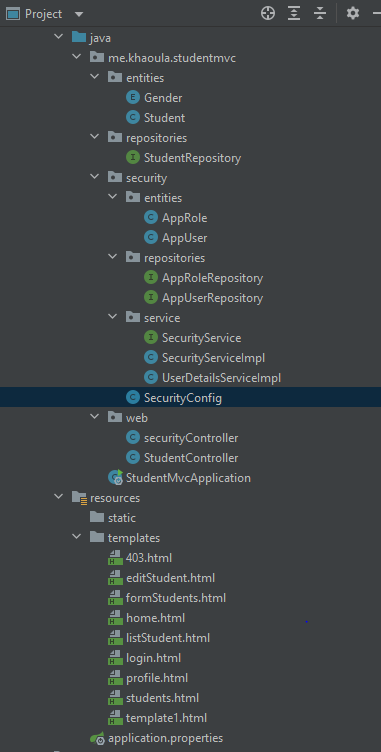
Task: Click the StudentRepository interface icon
Action: [132, 158]
